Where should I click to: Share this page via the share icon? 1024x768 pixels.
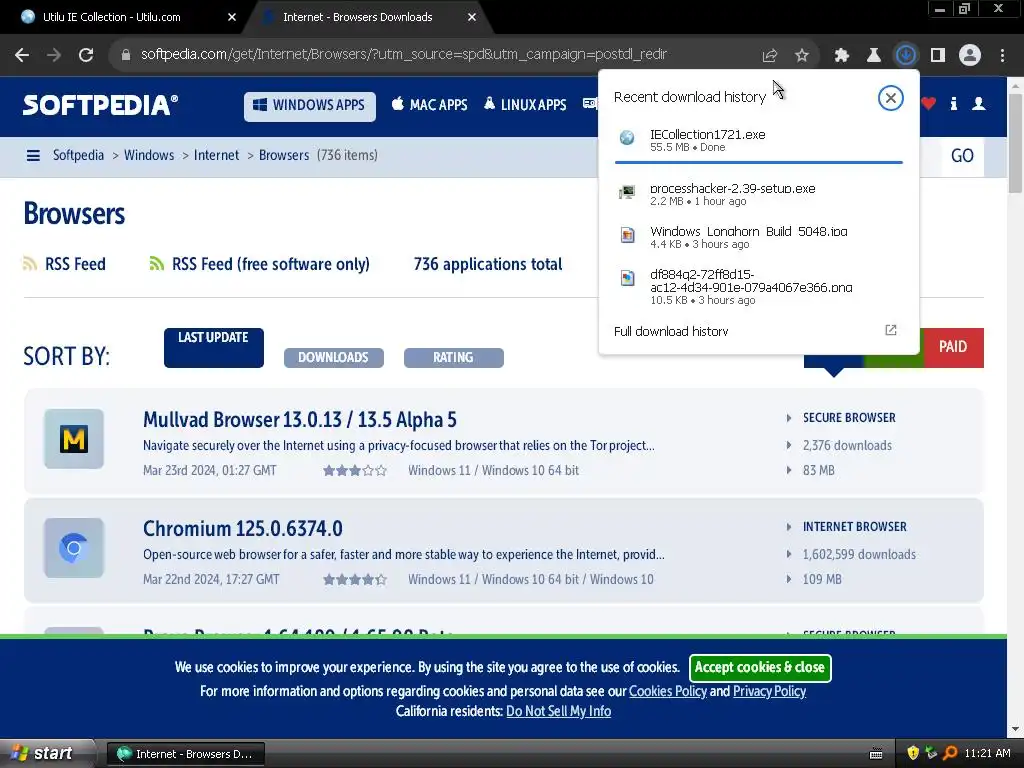[x=770, y=56]
